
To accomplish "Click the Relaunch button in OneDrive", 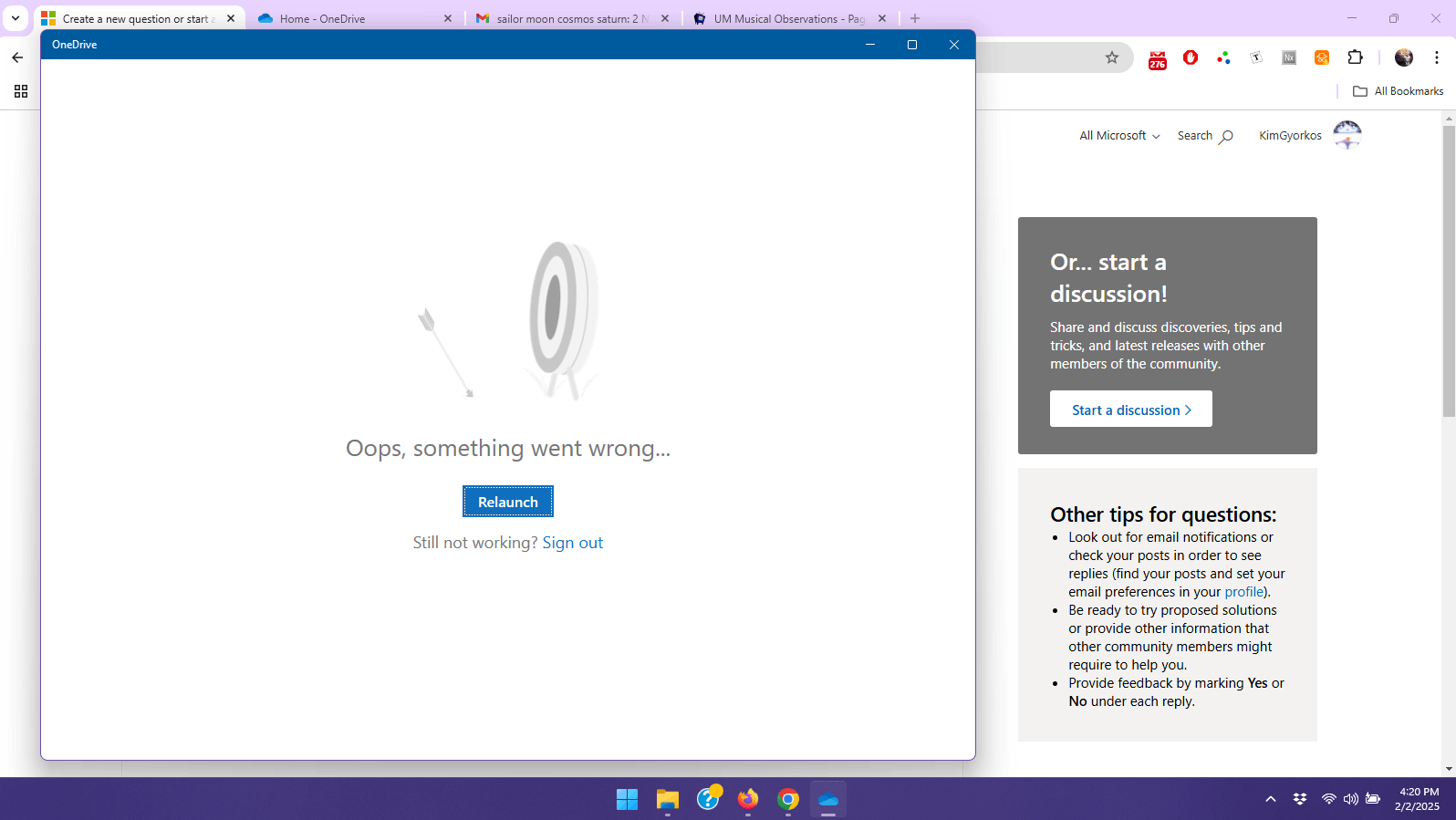I will coord(508,502).
